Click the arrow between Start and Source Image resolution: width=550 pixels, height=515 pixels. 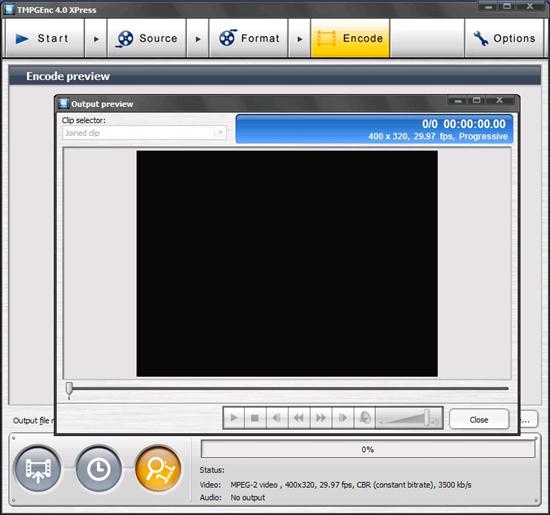click(x=96, y=39)
